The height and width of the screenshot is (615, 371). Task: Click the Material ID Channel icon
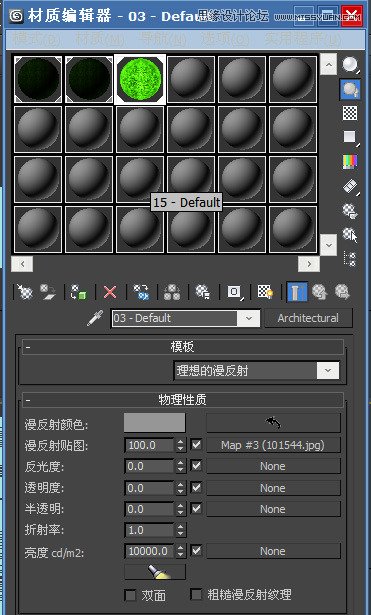[235, 292]
